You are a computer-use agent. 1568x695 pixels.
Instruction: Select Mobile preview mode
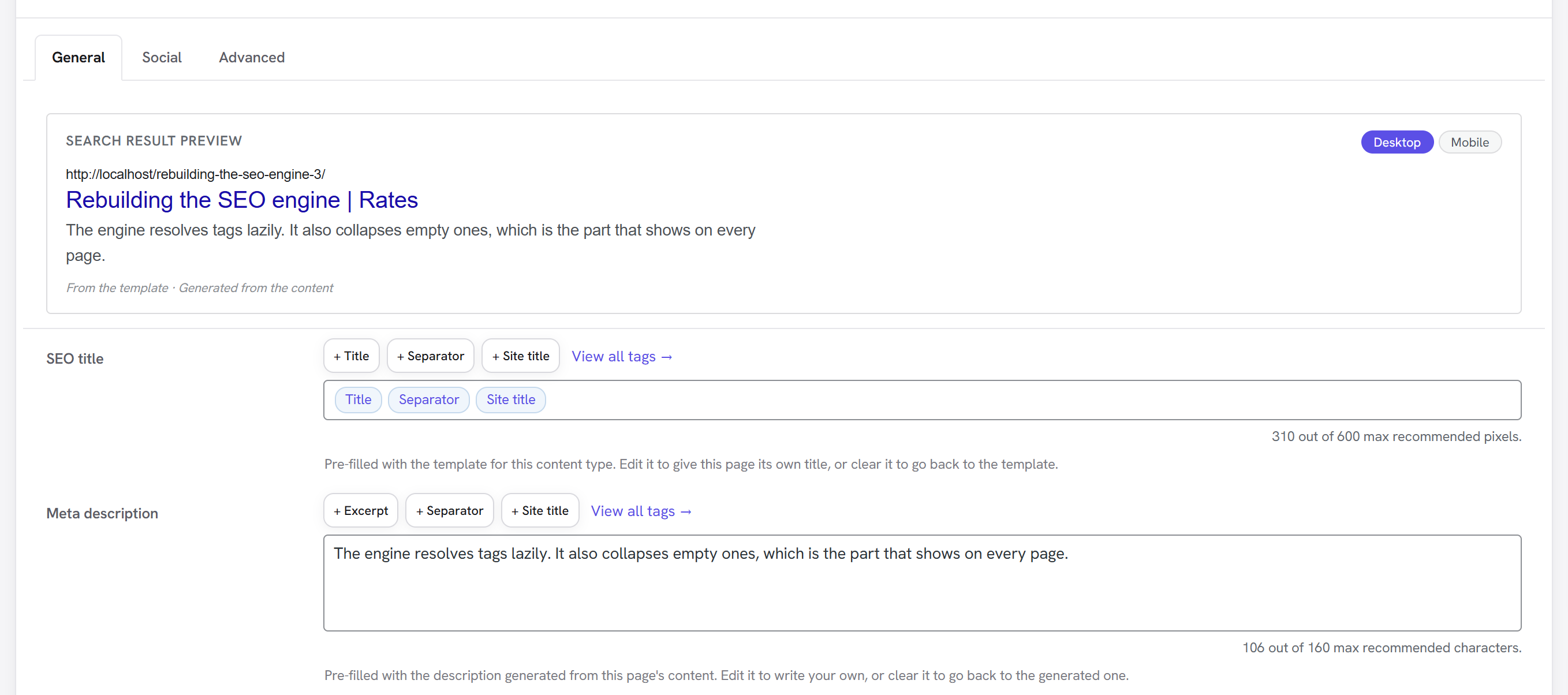click(x=1469, y=143)
